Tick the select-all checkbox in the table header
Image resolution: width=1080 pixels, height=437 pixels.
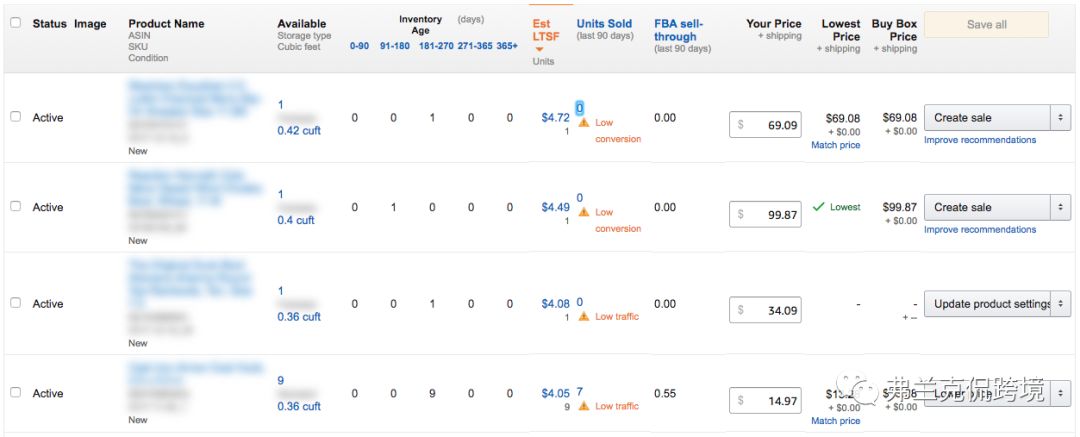(15, 23)
